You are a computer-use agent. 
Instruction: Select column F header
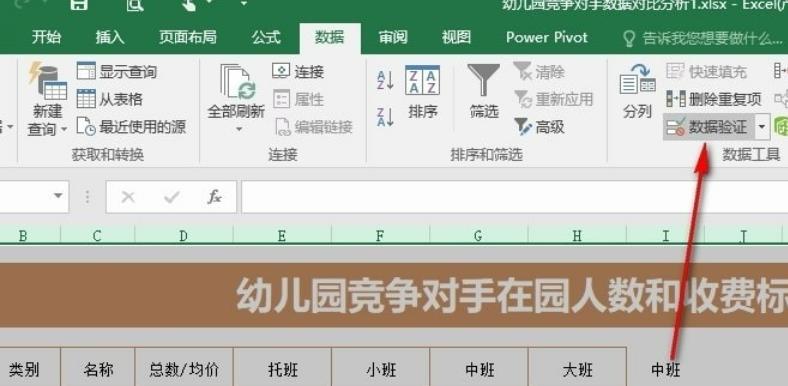[x=380, y=235]
